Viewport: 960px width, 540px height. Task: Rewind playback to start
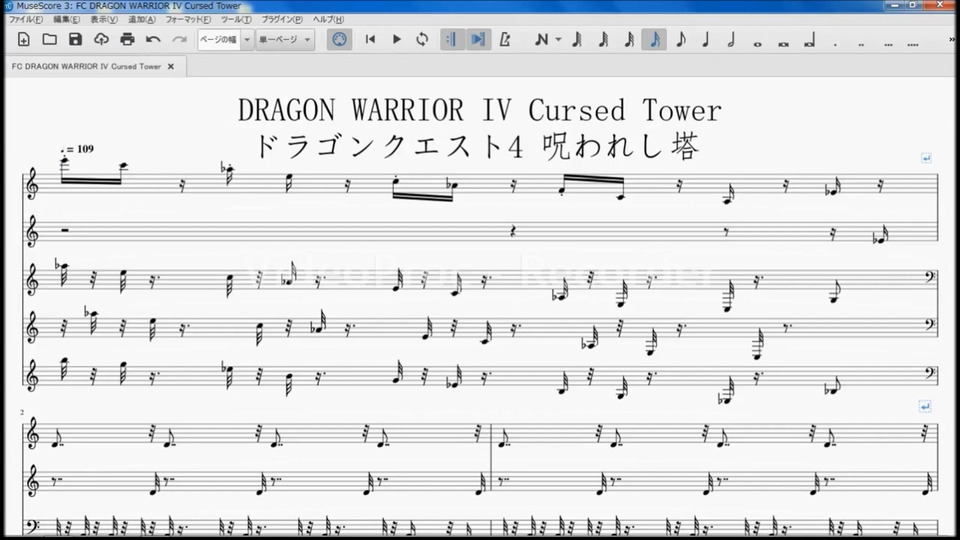pyautogui.click(x=370, y=40)
